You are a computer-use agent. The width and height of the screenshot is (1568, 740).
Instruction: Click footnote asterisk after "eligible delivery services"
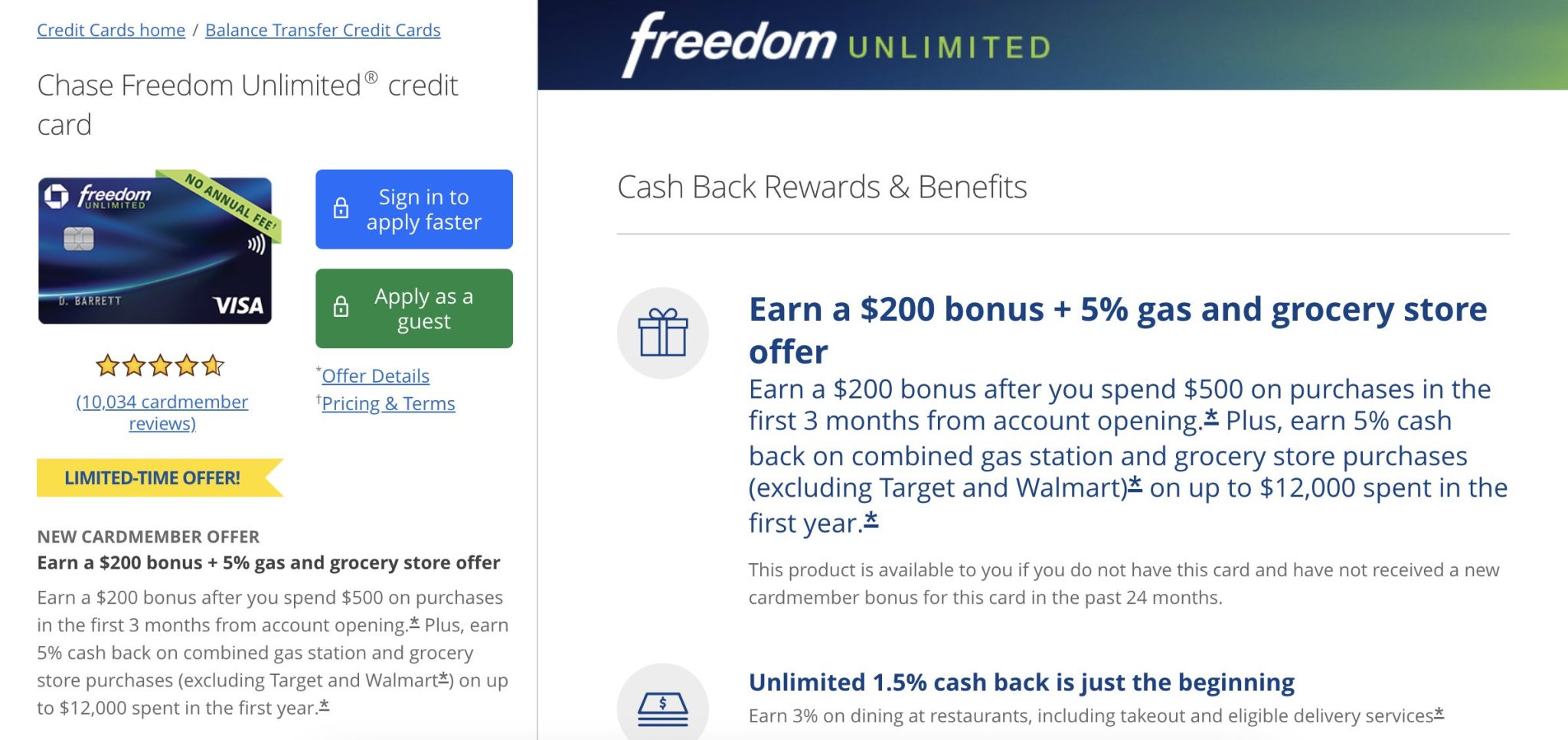pos(1439,713)
